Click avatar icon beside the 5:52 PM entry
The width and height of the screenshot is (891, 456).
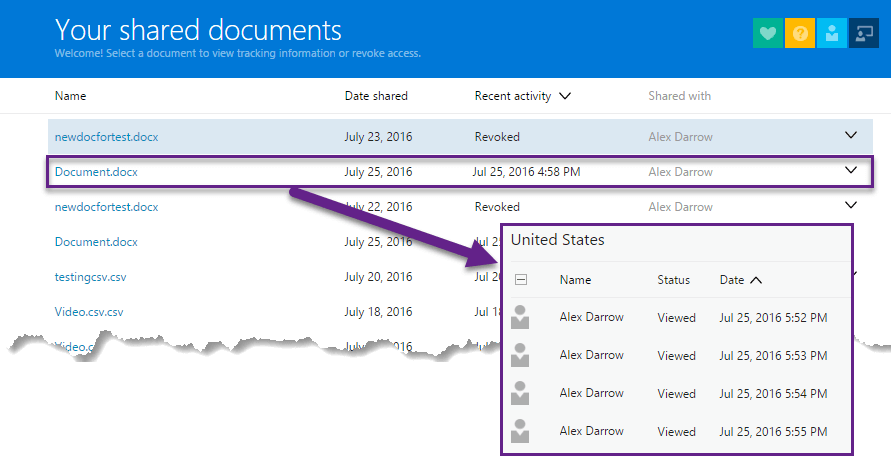[x=520, y=318]
